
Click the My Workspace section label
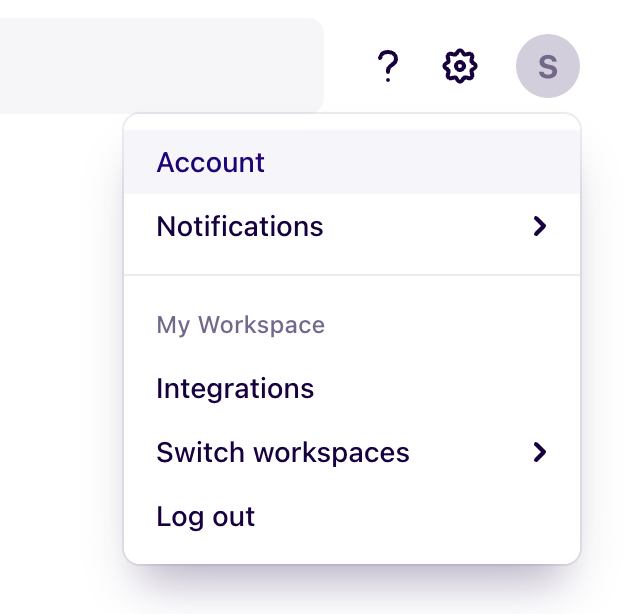click(240, 325)
